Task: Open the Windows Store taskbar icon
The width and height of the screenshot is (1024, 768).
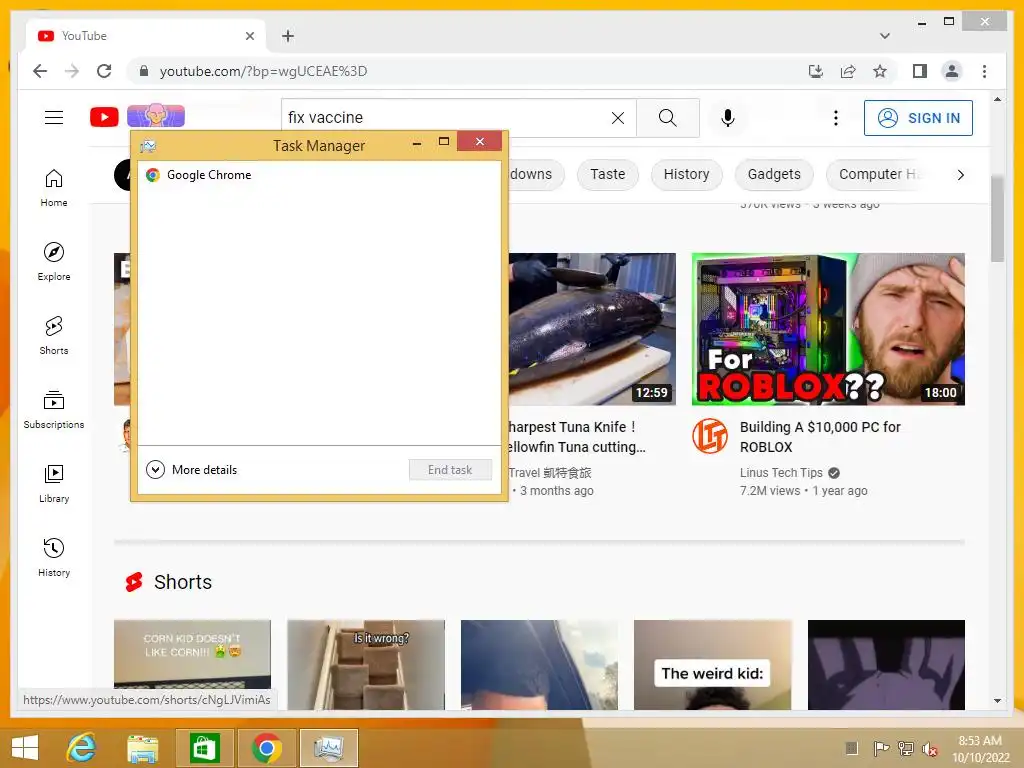Action: [x=204, y=748]
